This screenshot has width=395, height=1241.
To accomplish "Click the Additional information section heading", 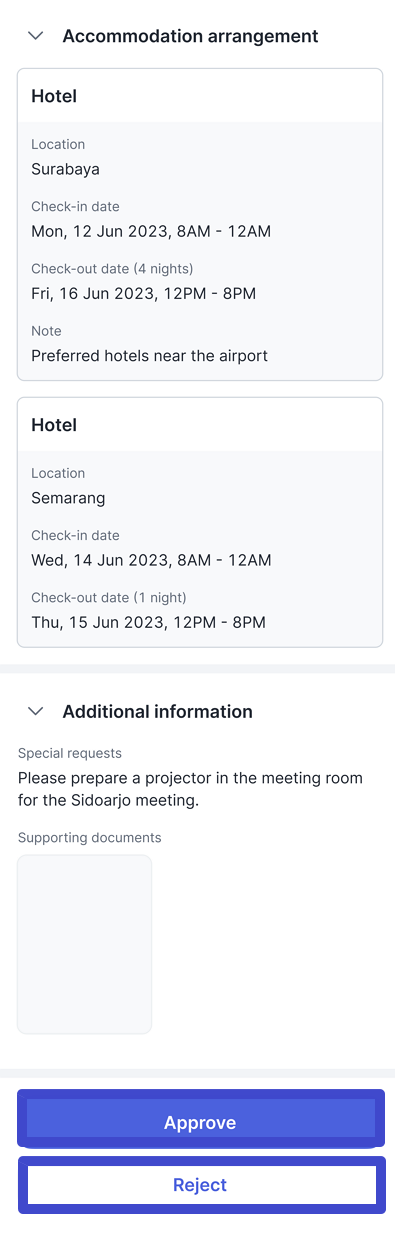I will tap(157, 712).
